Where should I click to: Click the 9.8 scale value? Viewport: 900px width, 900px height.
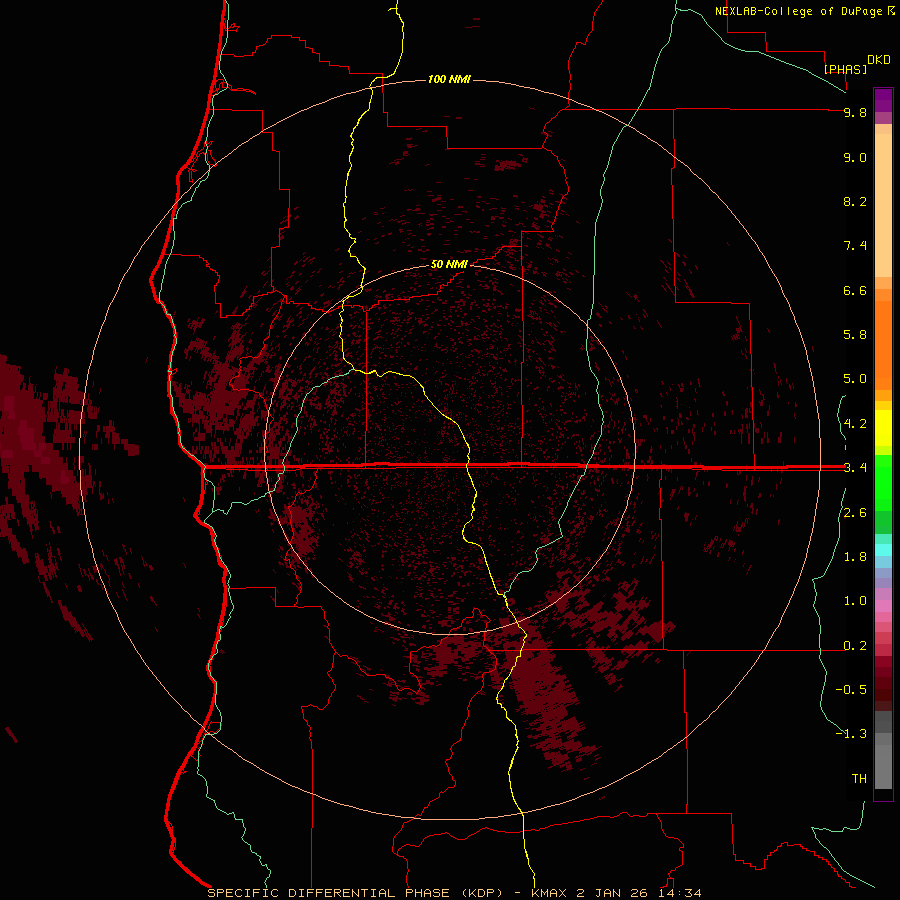tap(855, 112)
